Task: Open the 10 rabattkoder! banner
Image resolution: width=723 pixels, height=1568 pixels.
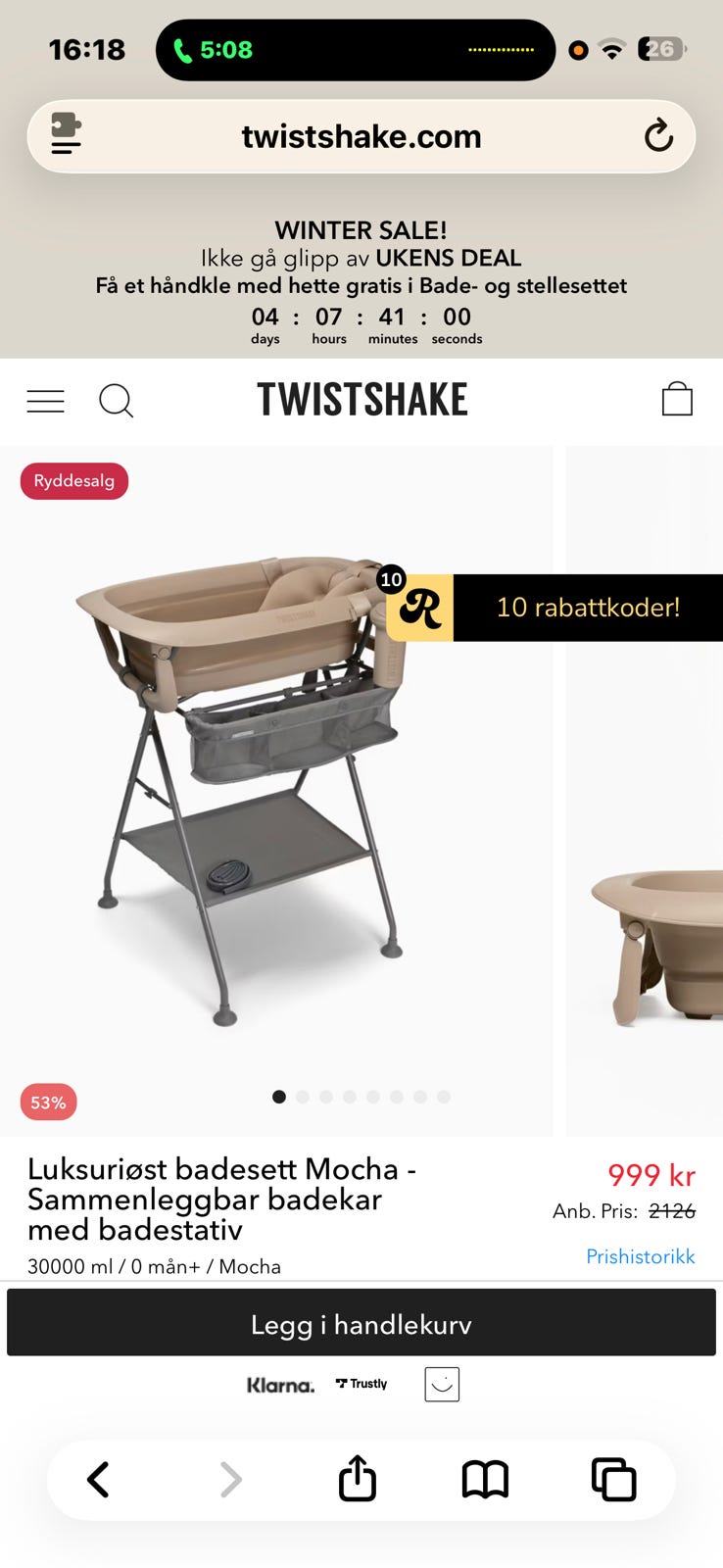Action: point(588,608)
